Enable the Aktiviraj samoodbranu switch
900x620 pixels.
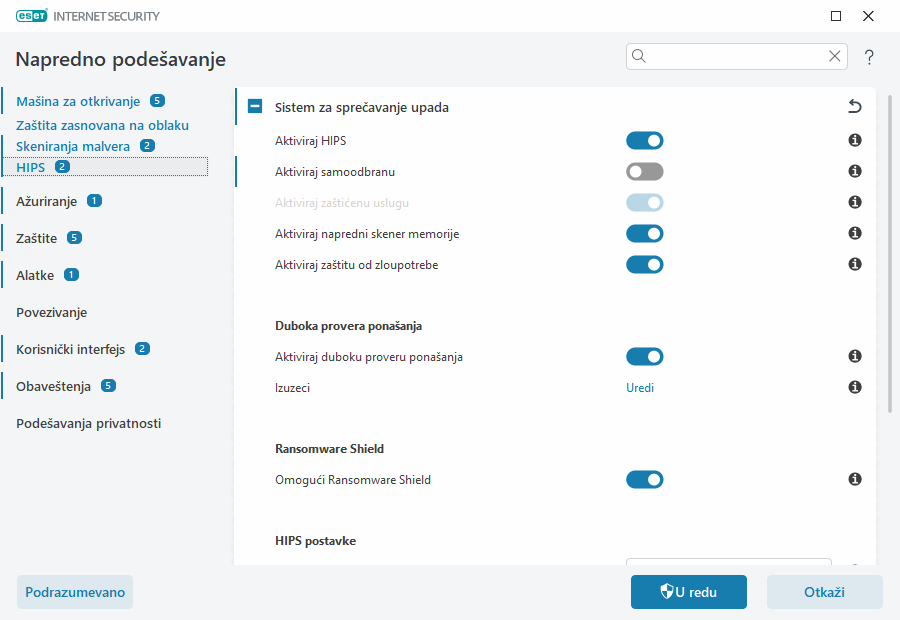644,172
